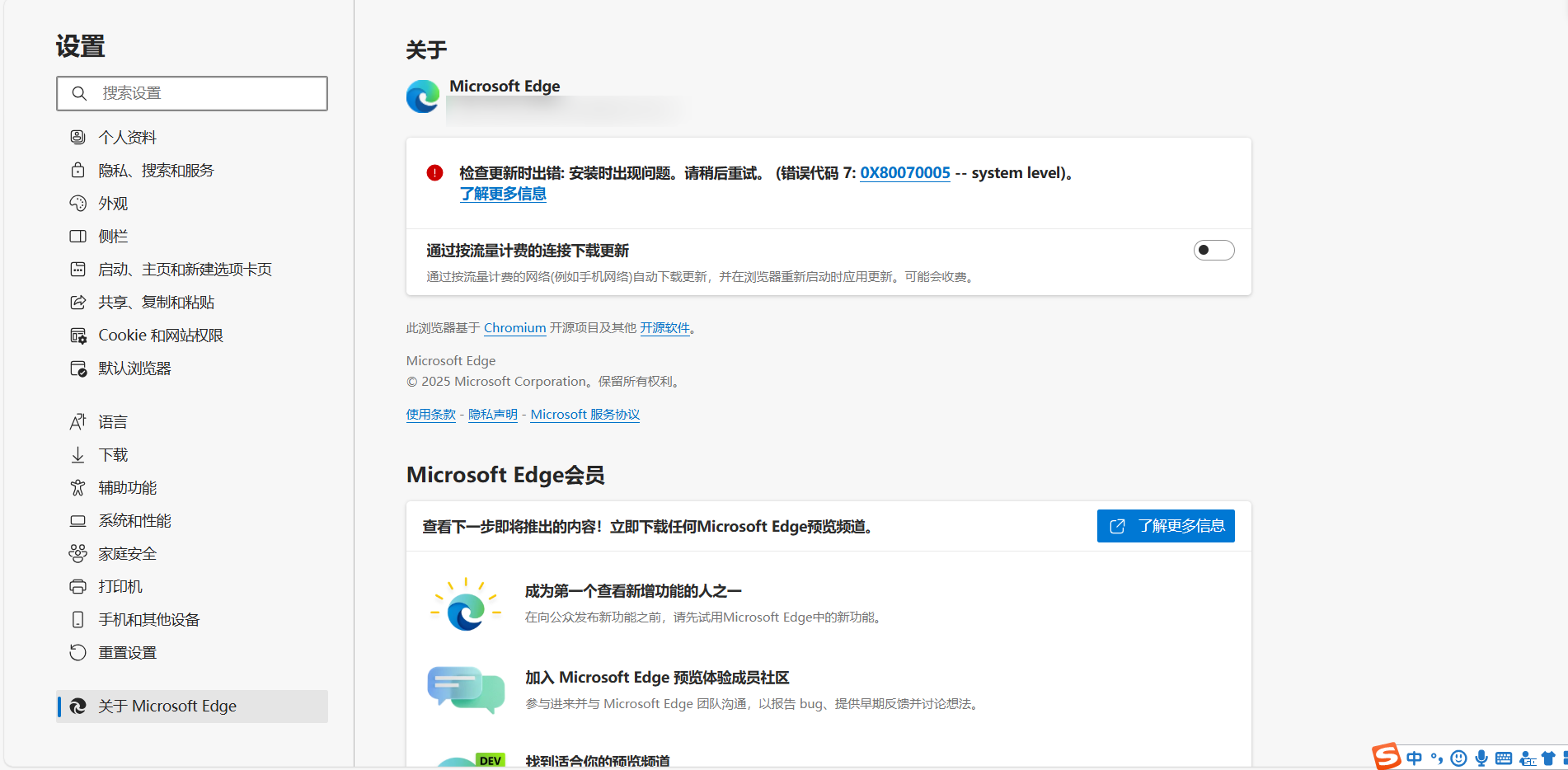
Task: Open error code 0X80070005 link
Action: 904,173
